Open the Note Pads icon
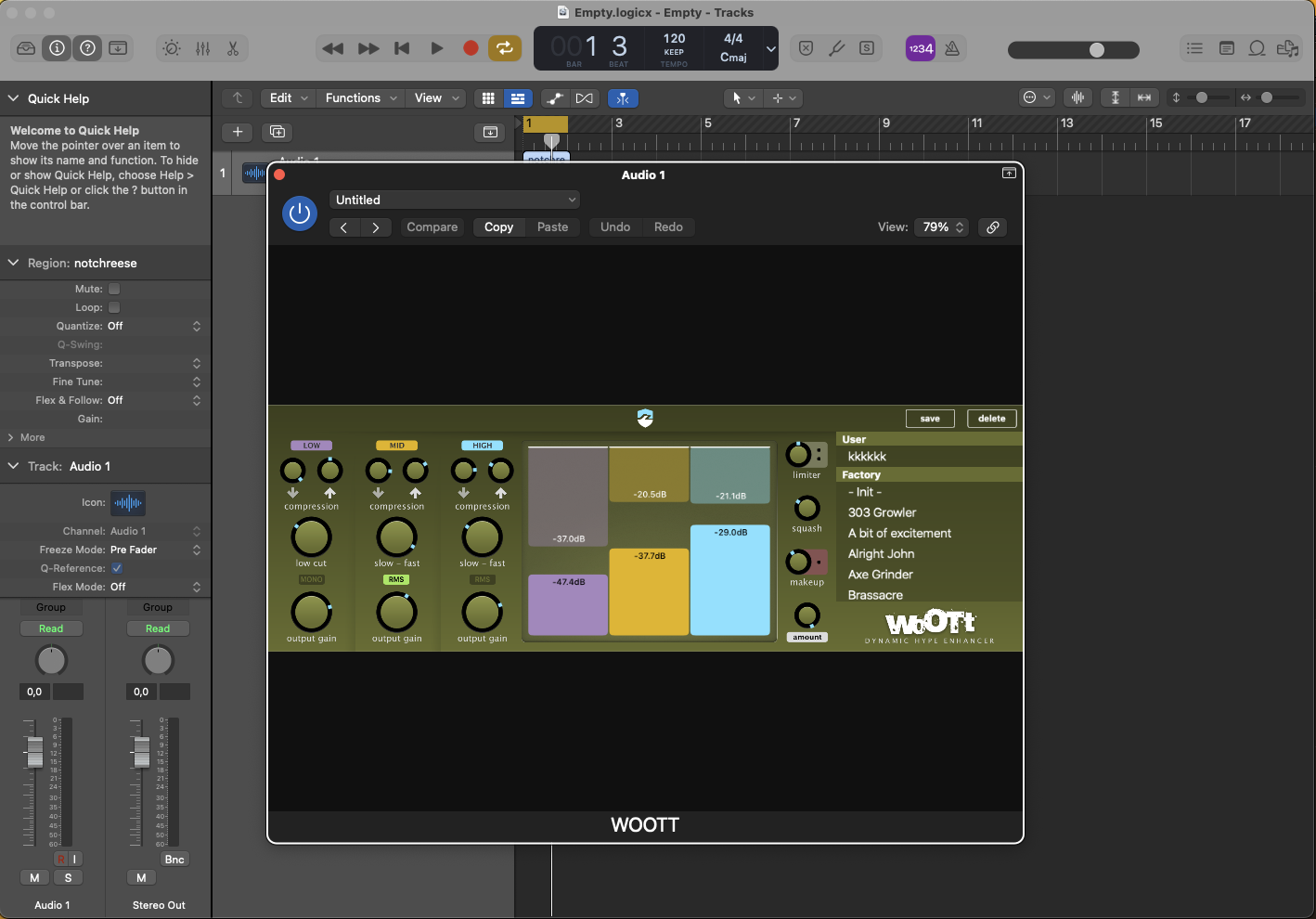The image size is (1316, 919). [x=1227, y=48]
